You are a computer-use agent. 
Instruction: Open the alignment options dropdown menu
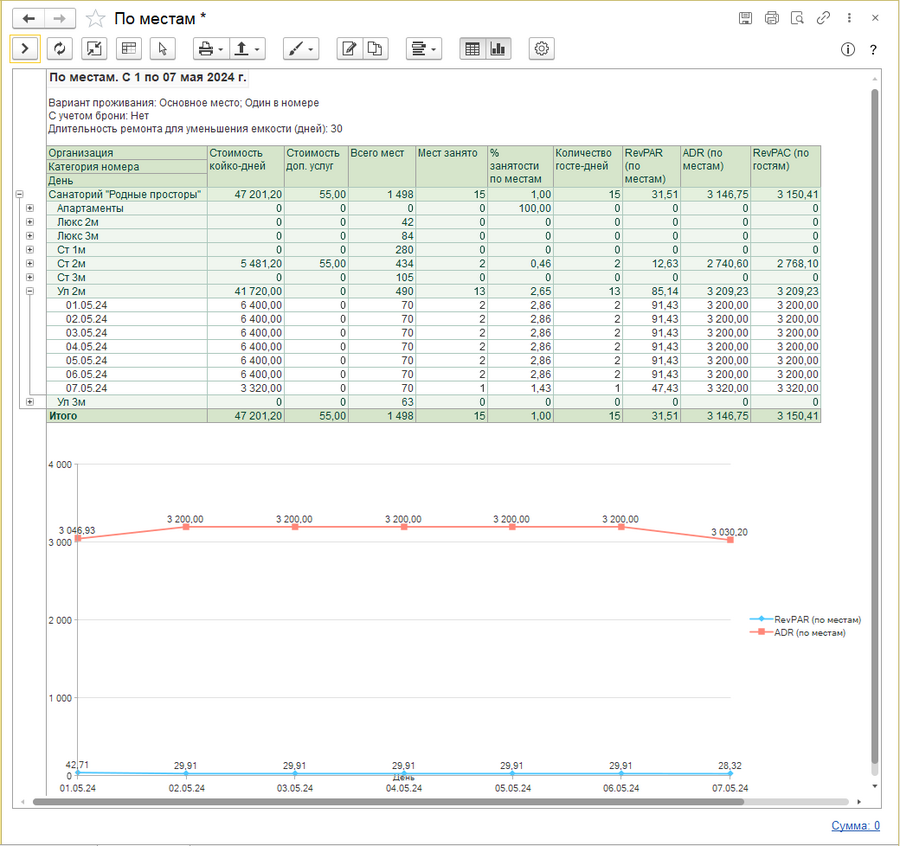pyautogui.click(x=423, y=48)
